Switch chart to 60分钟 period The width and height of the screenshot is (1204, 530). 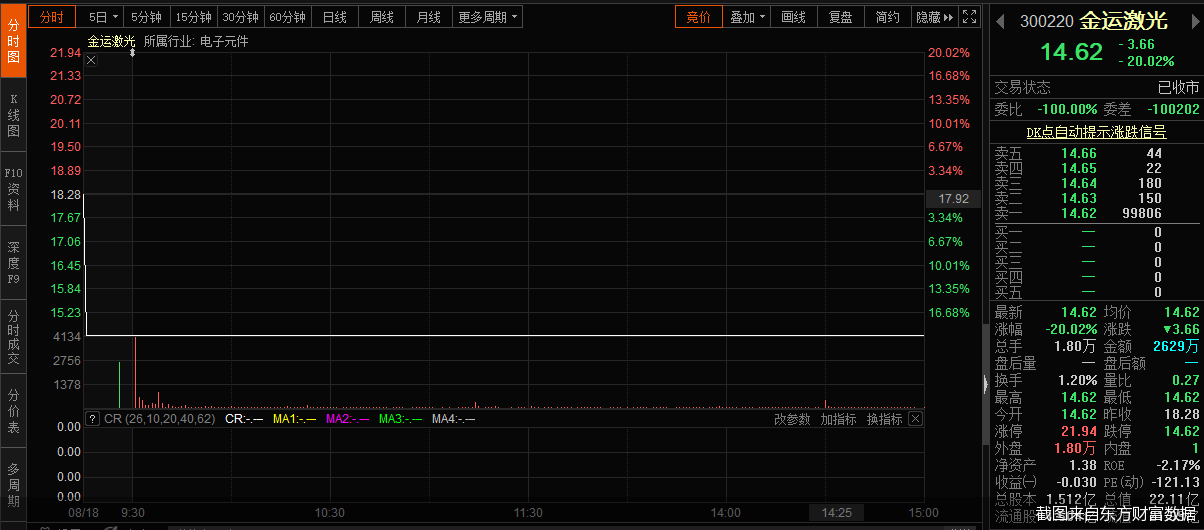point(287,17)
